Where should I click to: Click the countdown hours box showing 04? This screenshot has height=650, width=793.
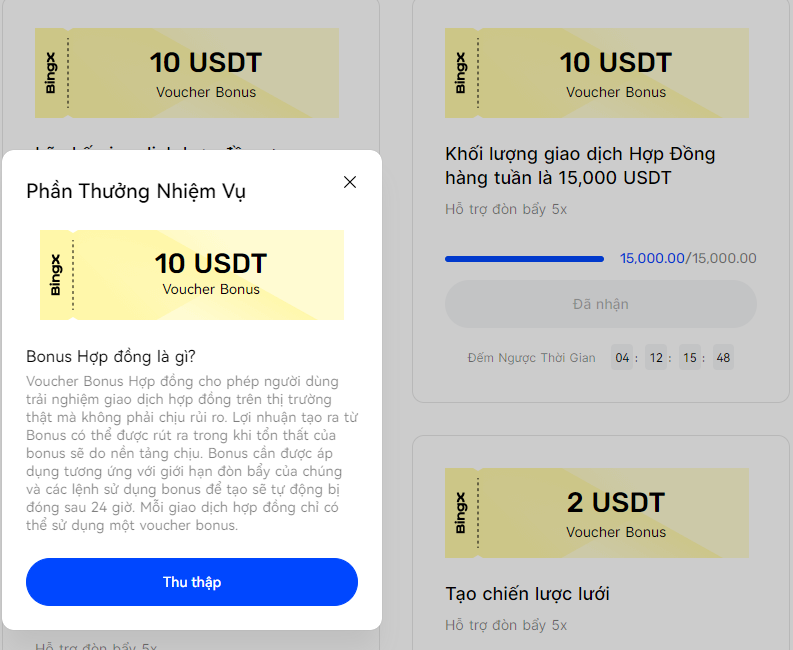(x=623, y=358)
